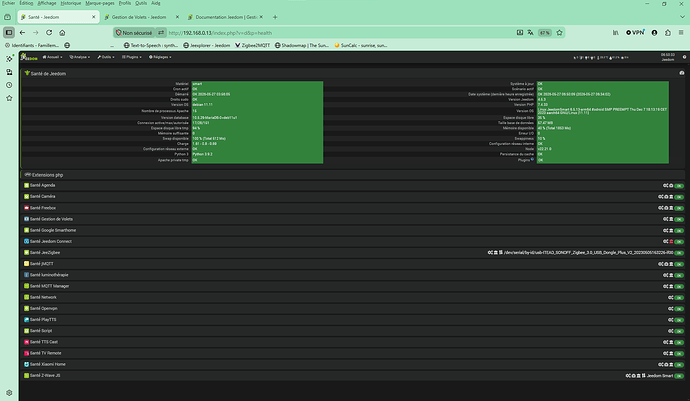Reset the 67% zoom level badge

click(545, 33)
